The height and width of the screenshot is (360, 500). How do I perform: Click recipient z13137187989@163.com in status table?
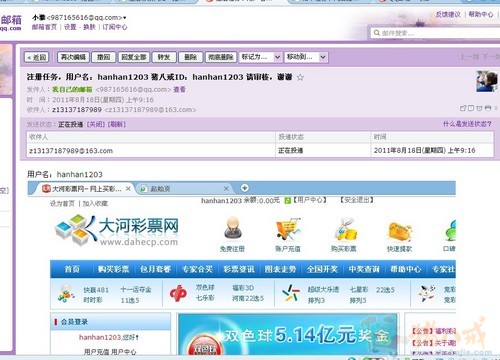pos(71,151)
